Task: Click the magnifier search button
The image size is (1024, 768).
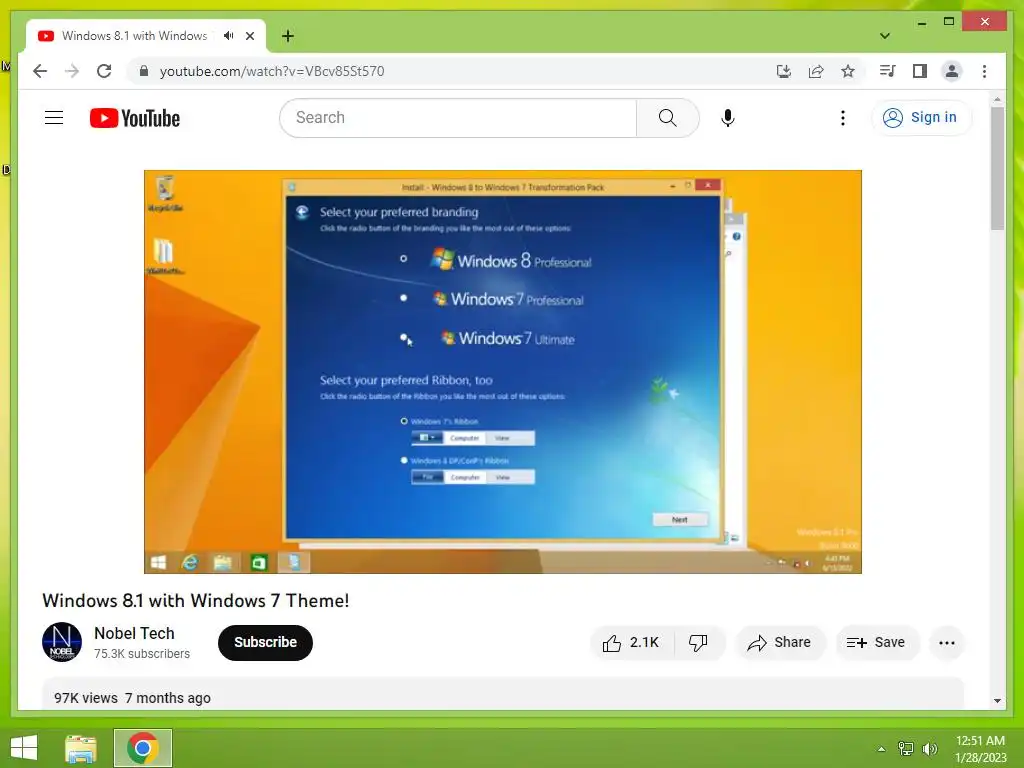Action: 667,118
